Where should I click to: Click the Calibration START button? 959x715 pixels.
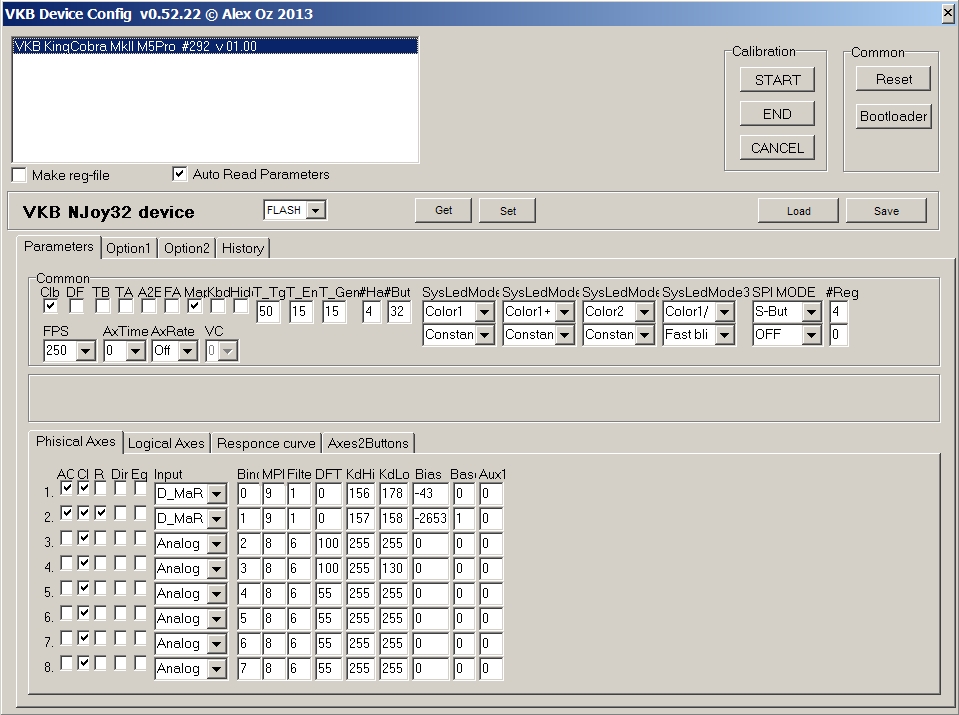[x=777, y=80]
